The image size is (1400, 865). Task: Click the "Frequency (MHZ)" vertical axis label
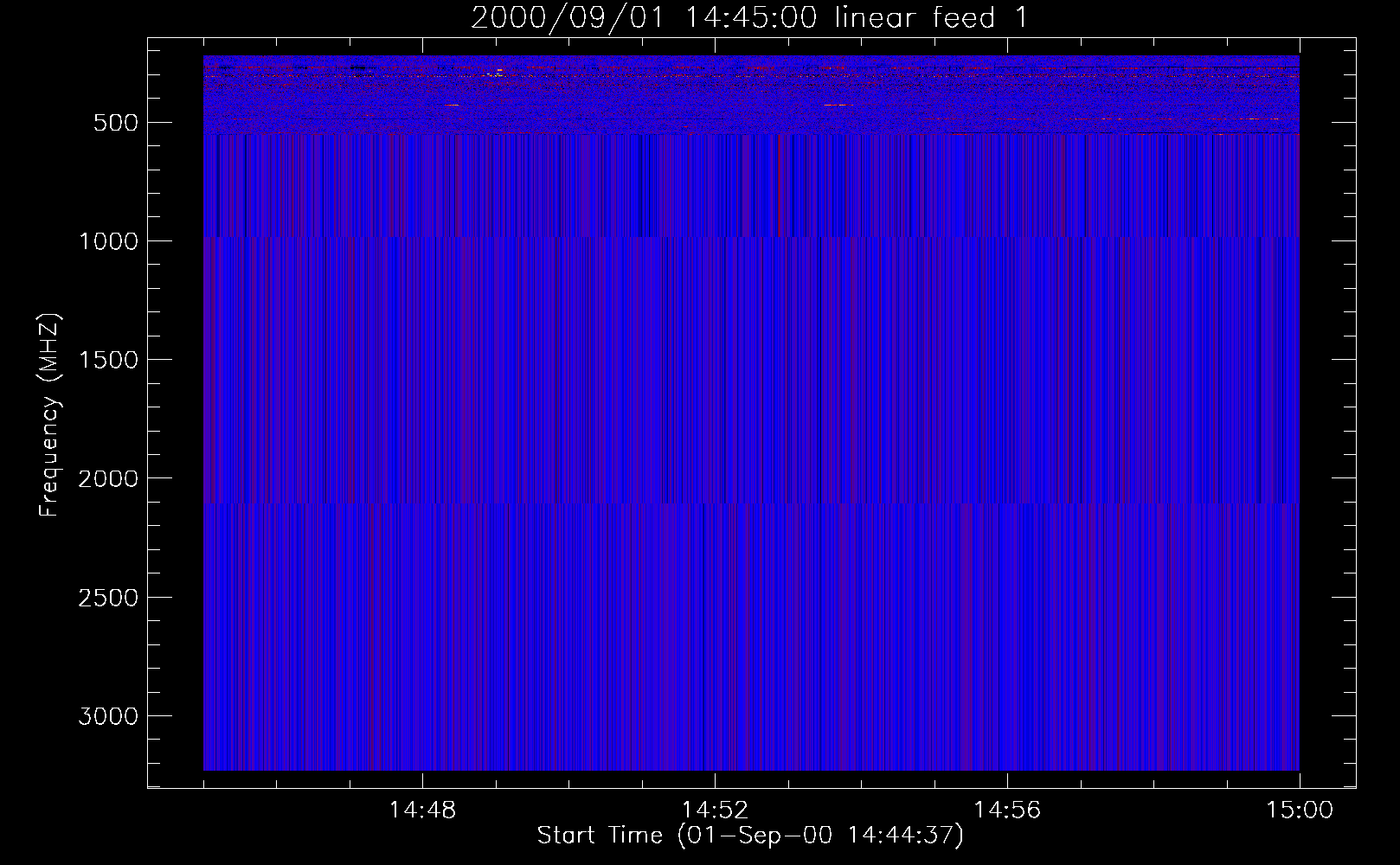tap(49, 415)
